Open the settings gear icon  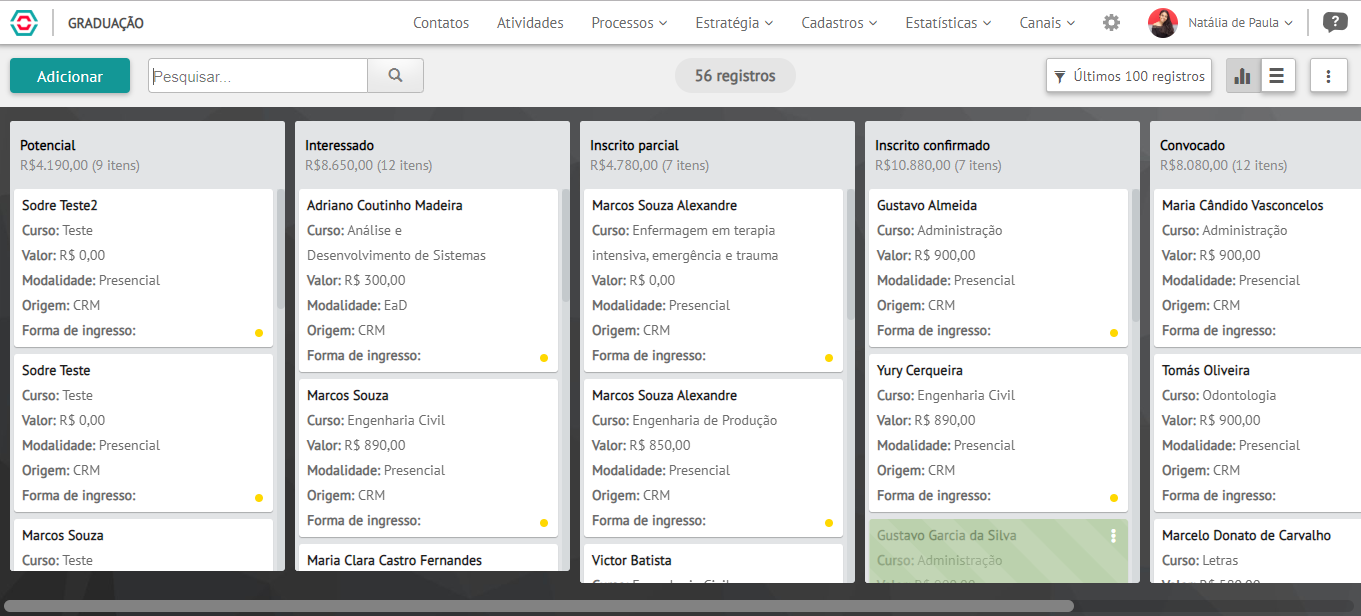coord(1111,23)
